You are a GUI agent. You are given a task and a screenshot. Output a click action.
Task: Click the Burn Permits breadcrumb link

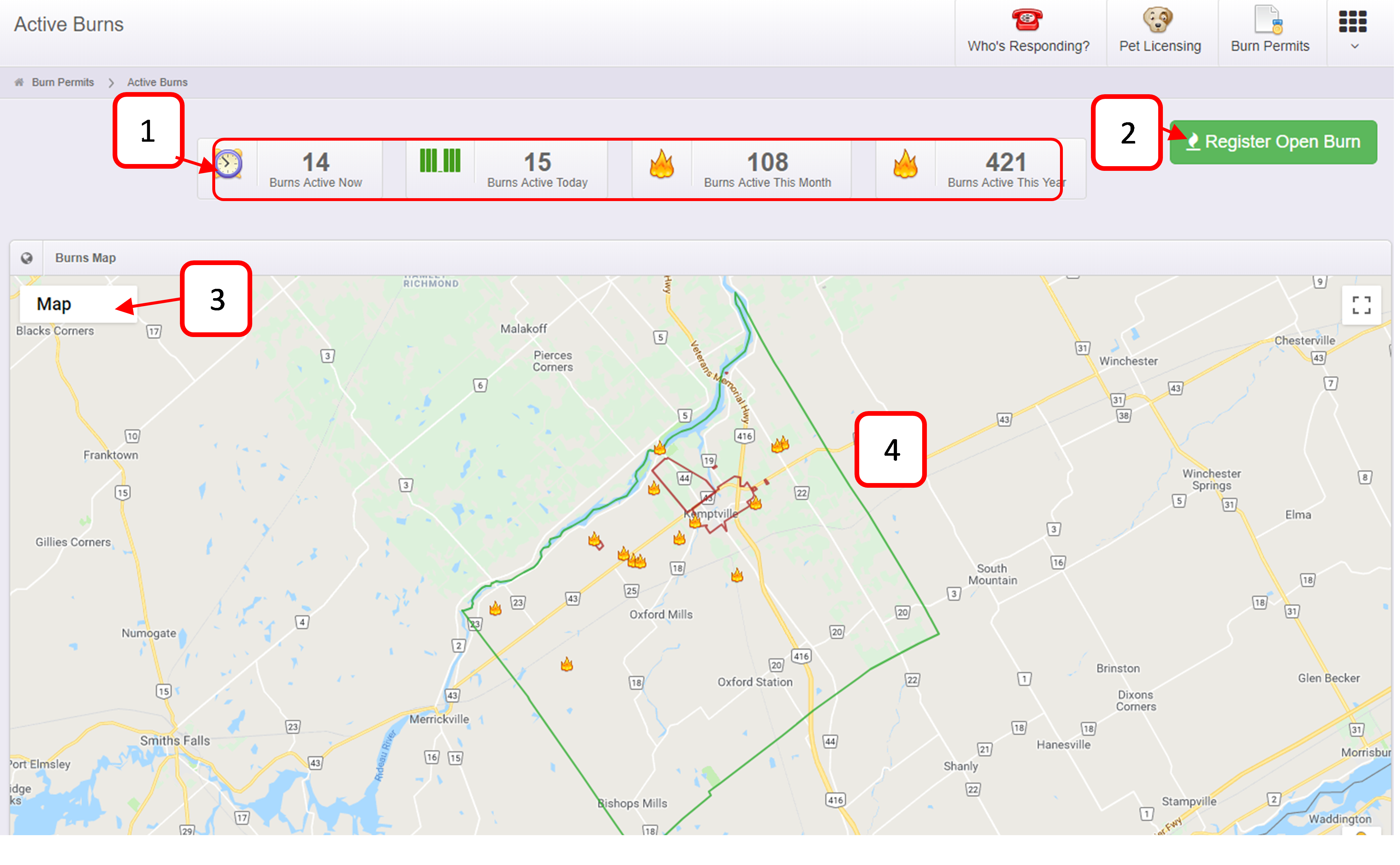click(x=62, y=82)
